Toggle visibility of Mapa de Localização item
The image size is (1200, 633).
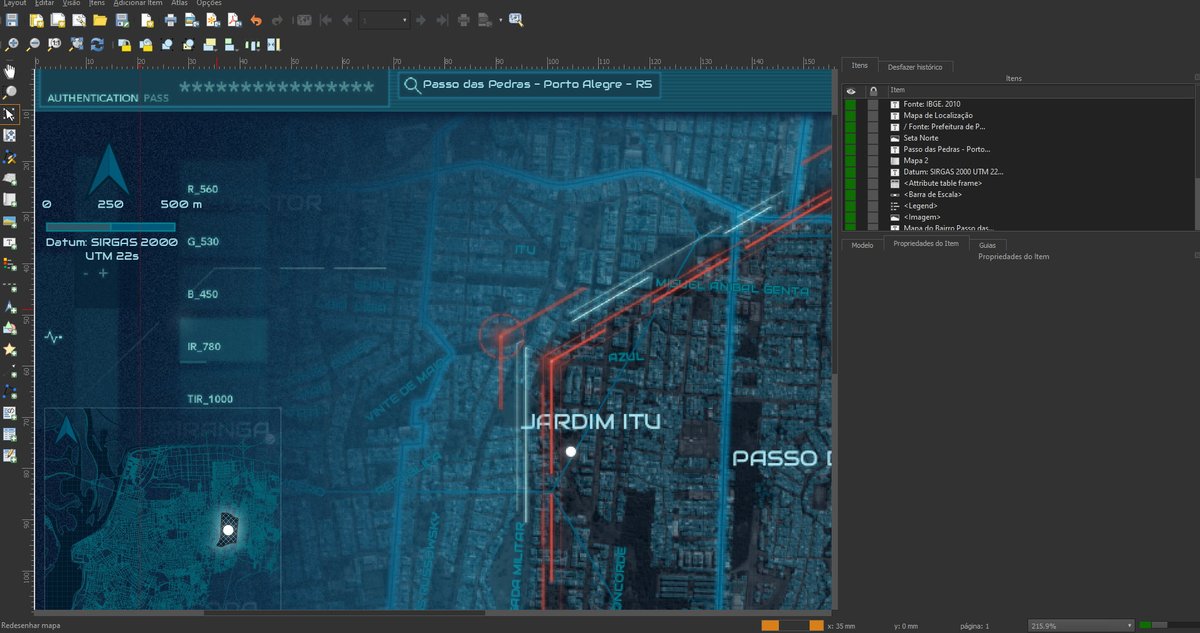pyautogui.click(x=851, y=115)
